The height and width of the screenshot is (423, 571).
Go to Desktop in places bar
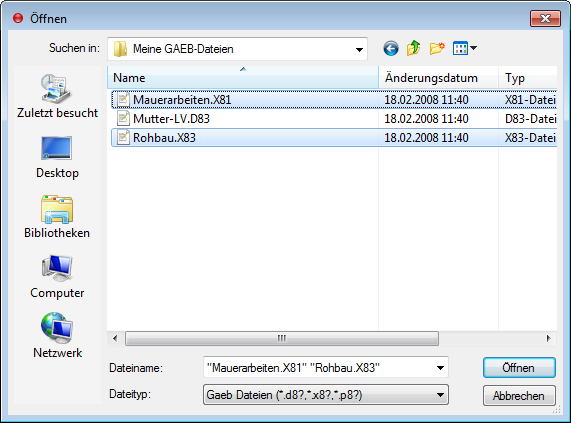click(57, 158)
